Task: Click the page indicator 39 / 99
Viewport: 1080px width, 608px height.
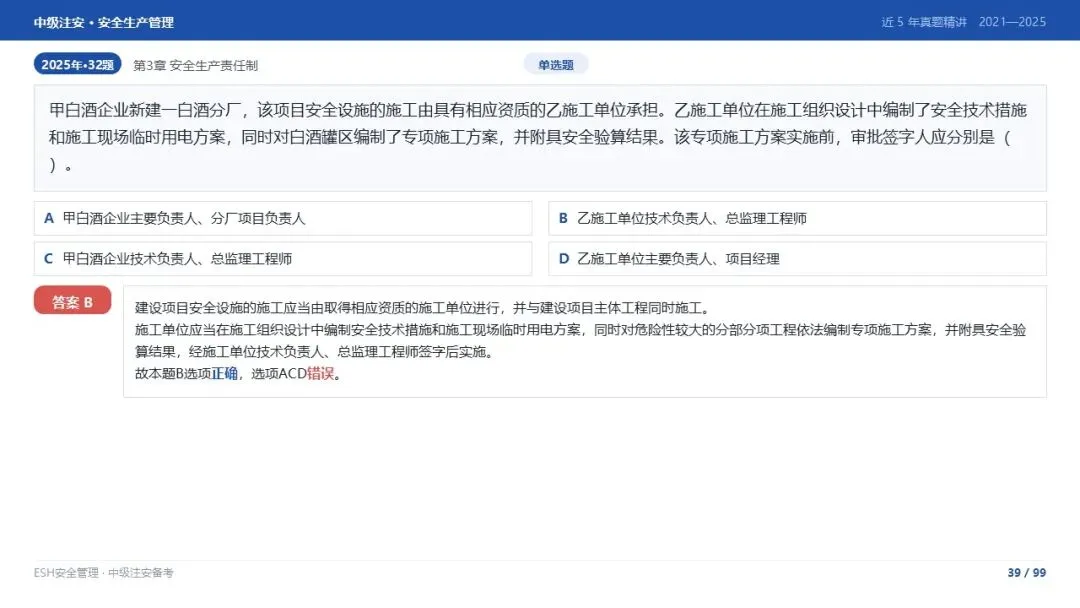Action: click(1026, 572)
